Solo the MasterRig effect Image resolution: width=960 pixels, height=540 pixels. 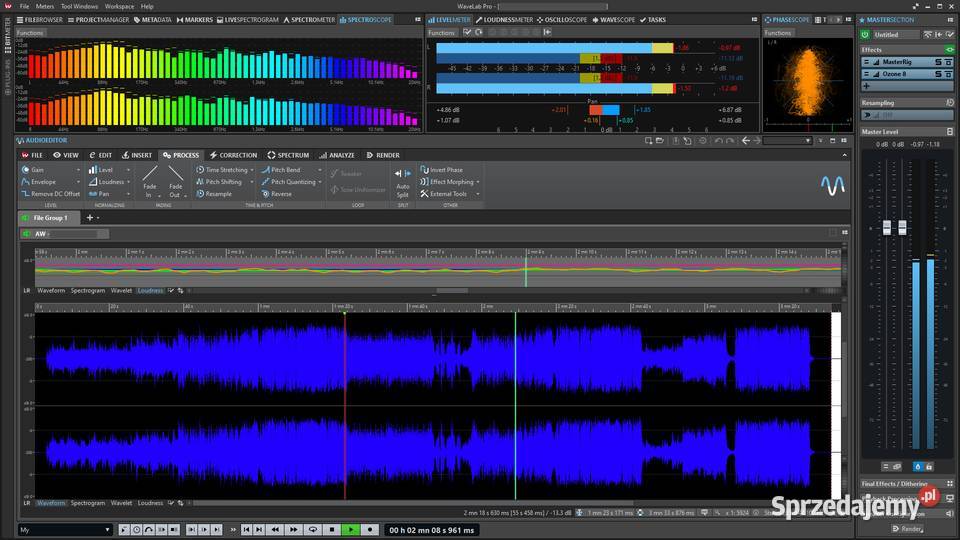(938, 61)
